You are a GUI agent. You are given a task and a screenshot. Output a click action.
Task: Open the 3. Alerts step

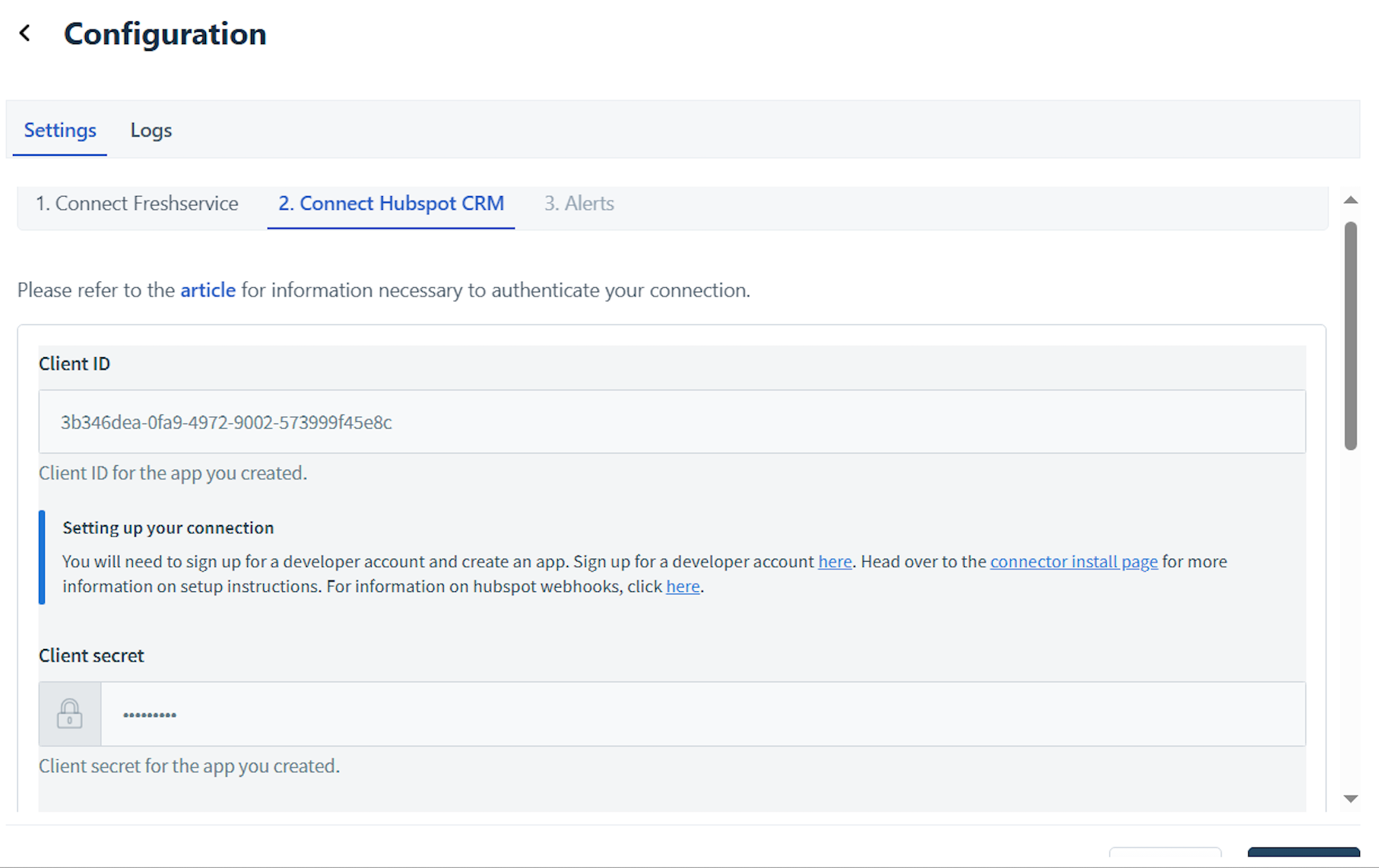pos(579,204)
